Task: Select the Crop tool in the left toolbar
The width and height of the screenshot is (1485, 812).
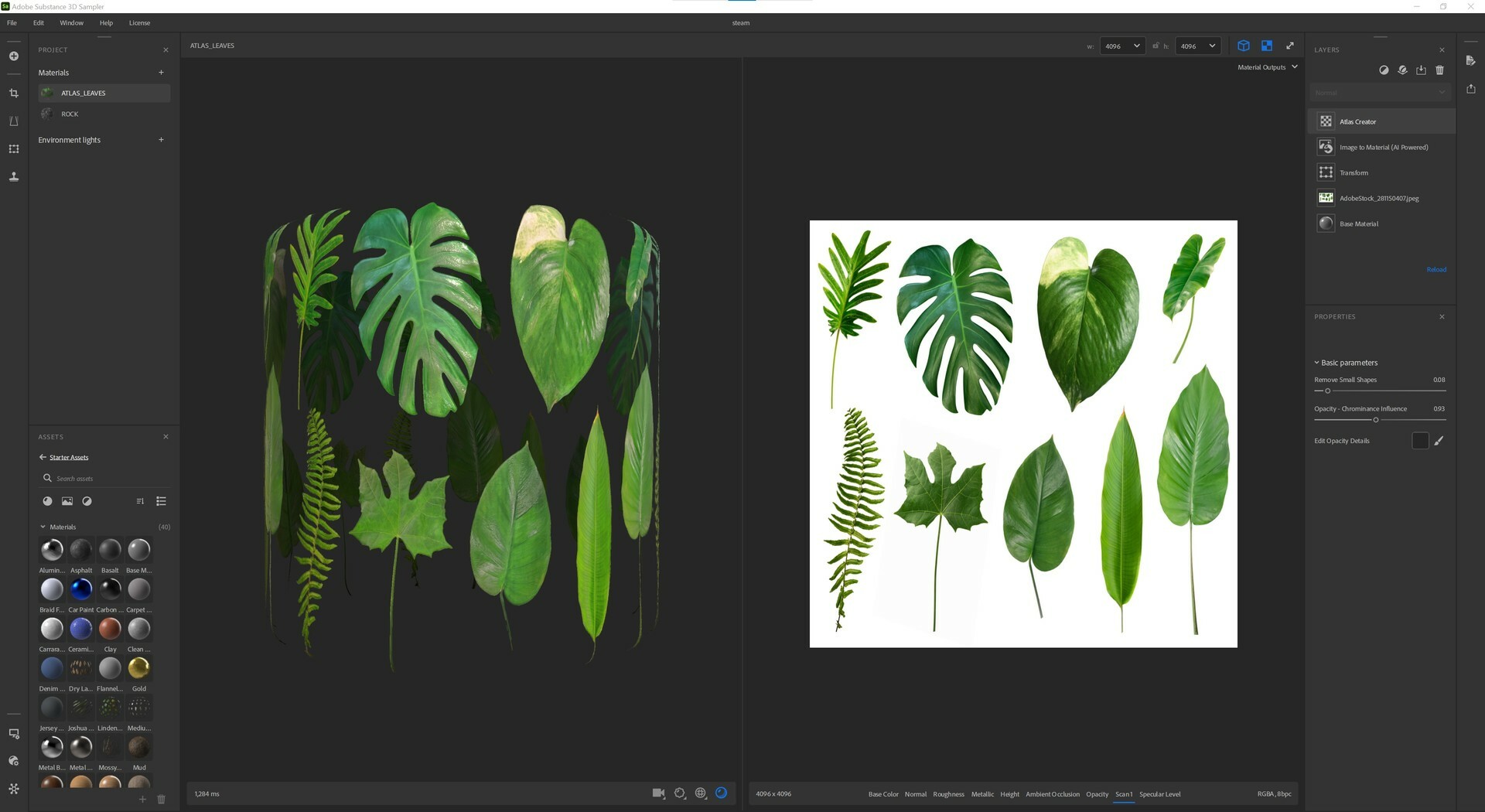Action: tap(14, 93)
